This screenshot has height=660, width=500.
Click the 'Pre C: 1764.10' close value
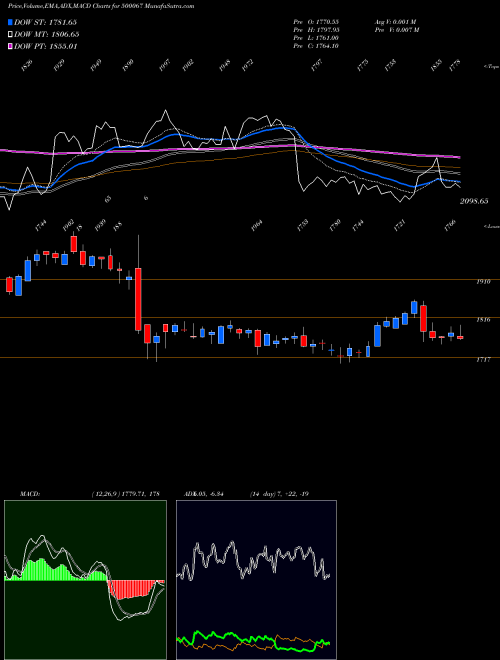pos(316,46)
